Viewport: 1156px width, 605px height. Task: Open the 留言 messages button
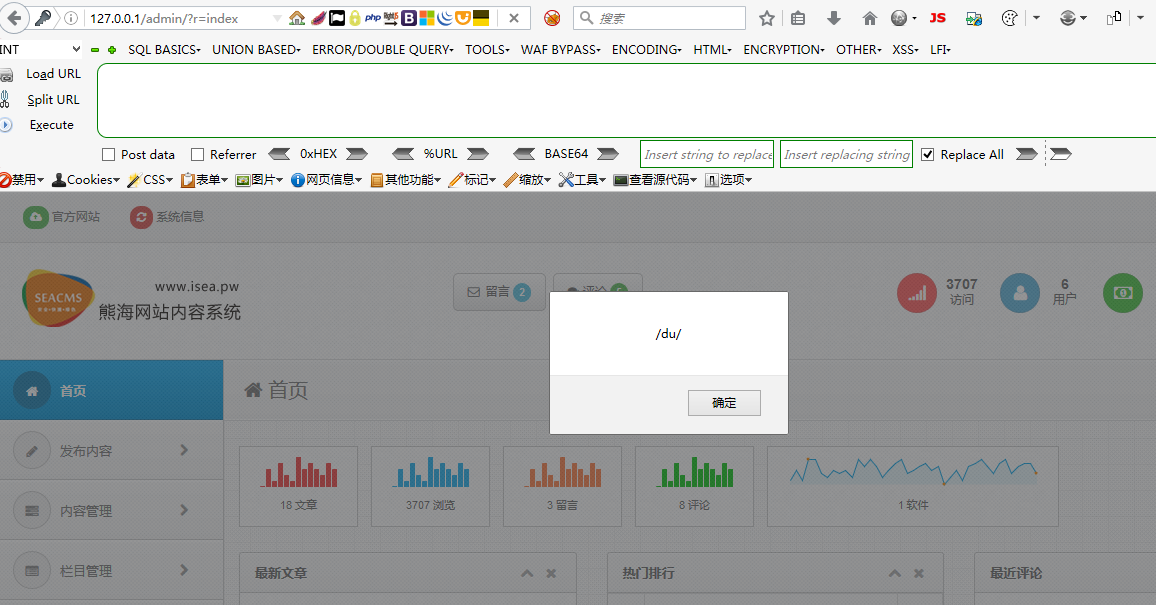click(499, 292)
